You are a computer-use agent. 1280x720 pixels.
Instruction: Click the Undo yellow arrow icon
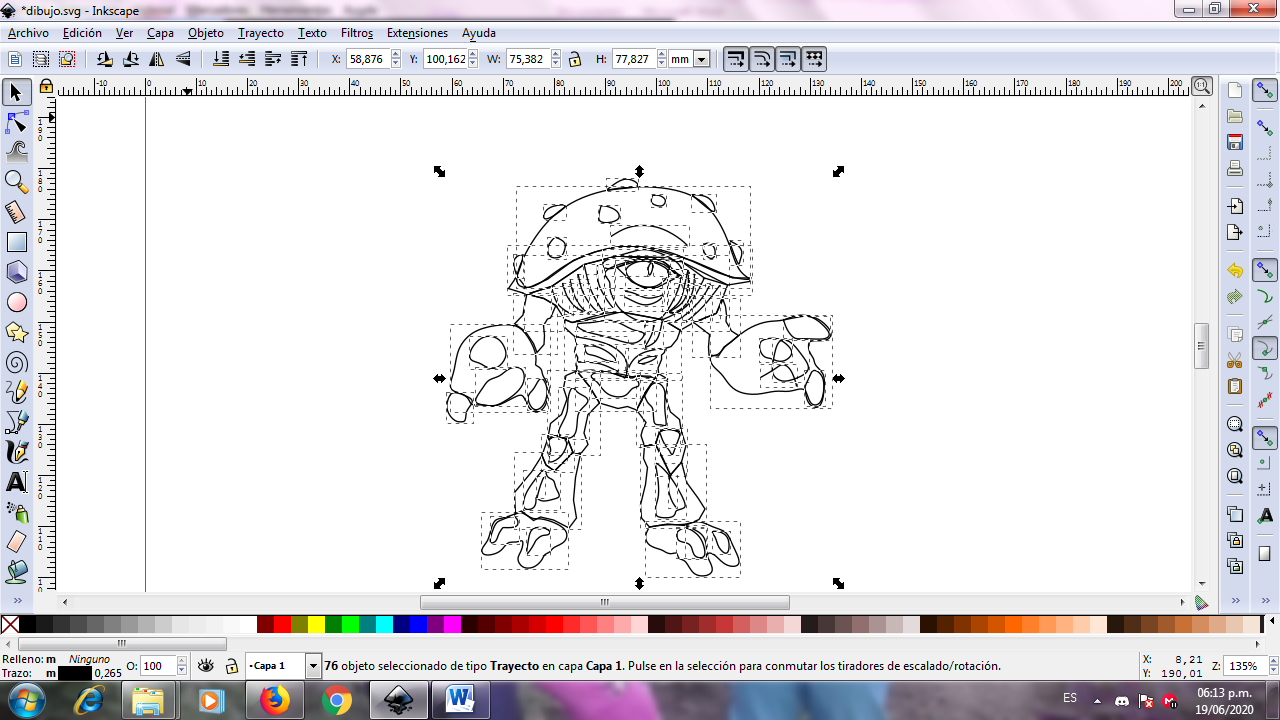1235,271
